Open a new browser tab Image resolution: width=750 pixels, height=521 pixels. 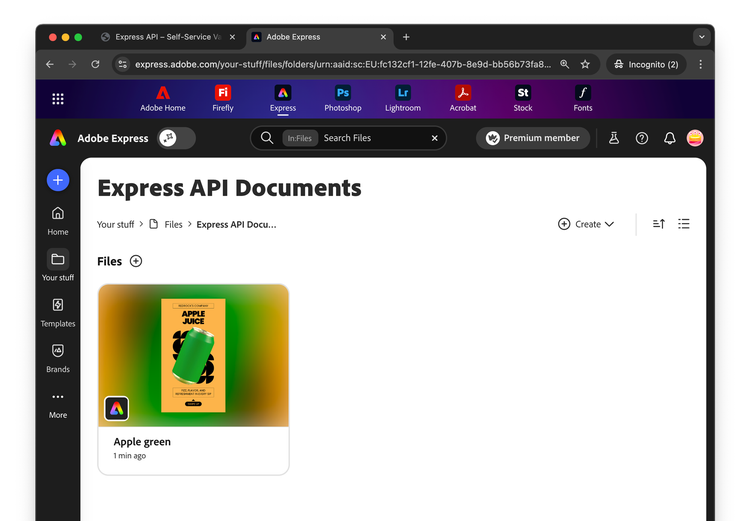[x=406, y=37]
